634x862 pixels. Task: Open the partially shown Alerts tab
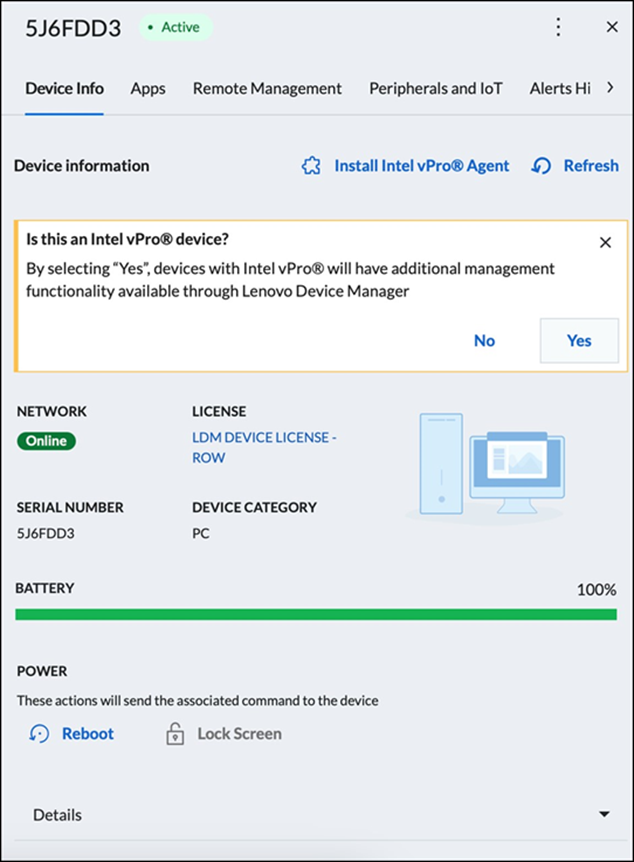560,89
